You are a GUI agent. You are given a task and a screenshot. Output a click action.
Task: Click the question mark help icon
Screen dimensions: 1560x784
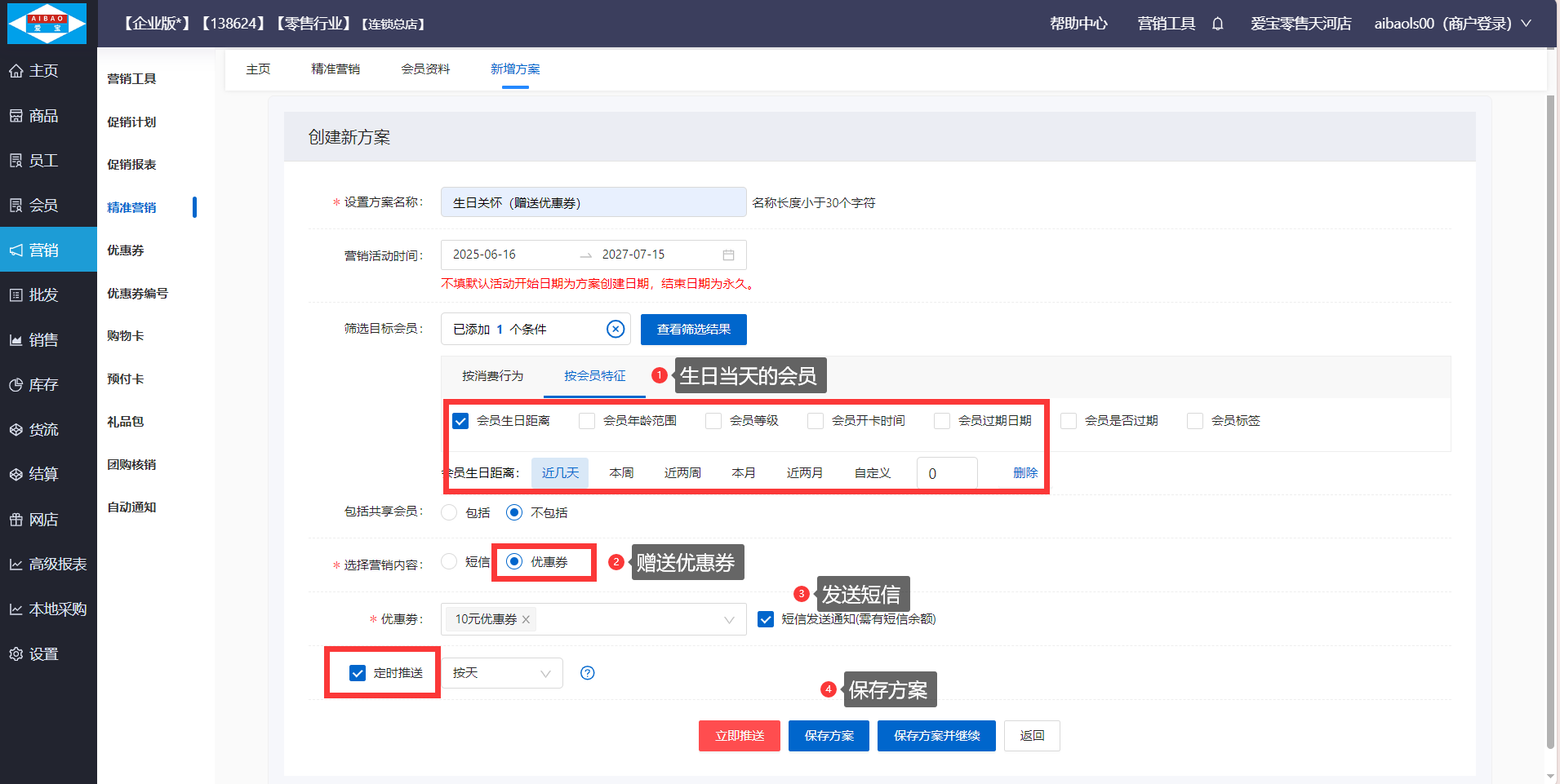click(x=587, y=673)
